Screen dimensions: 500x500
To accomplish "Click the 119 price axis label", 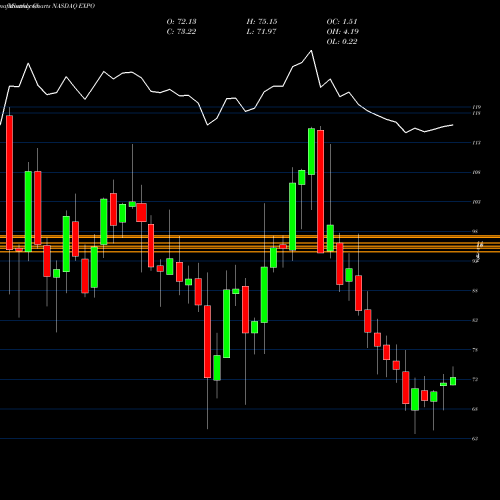I will (476, 107).
